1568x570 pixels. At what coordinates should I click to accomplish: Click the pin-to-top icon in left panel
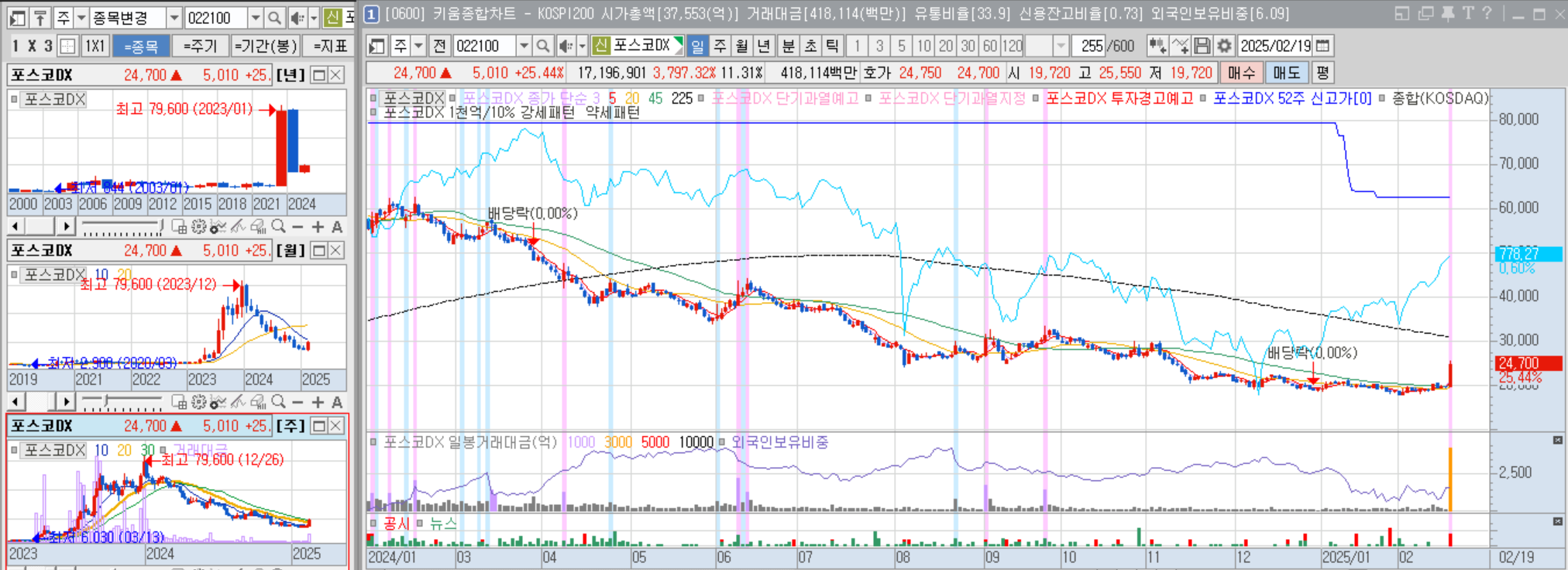[40, 18]
